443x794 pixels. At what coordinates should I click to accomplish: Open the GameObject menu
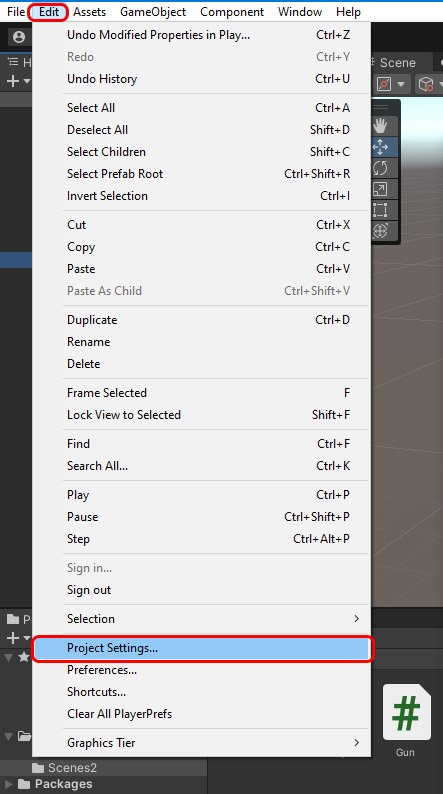click(153, 12)
